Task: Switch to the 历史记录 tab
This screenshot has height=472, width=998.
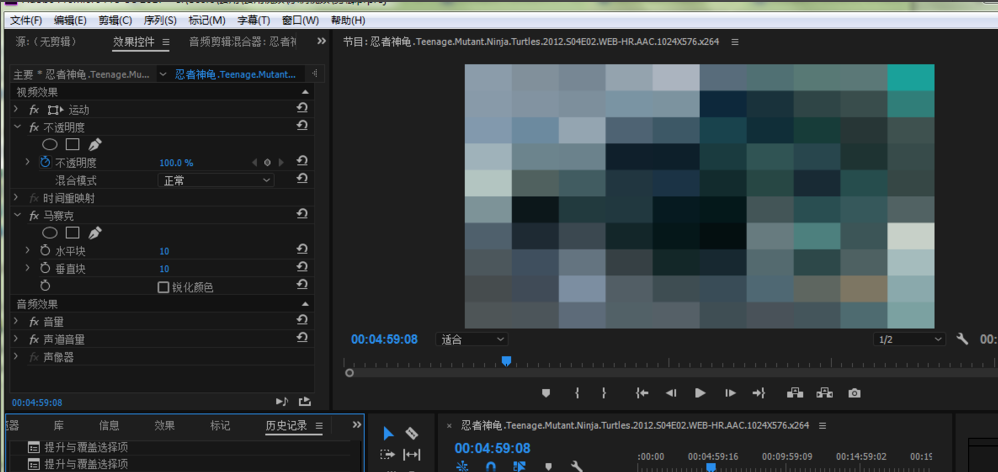Action: 286,426
